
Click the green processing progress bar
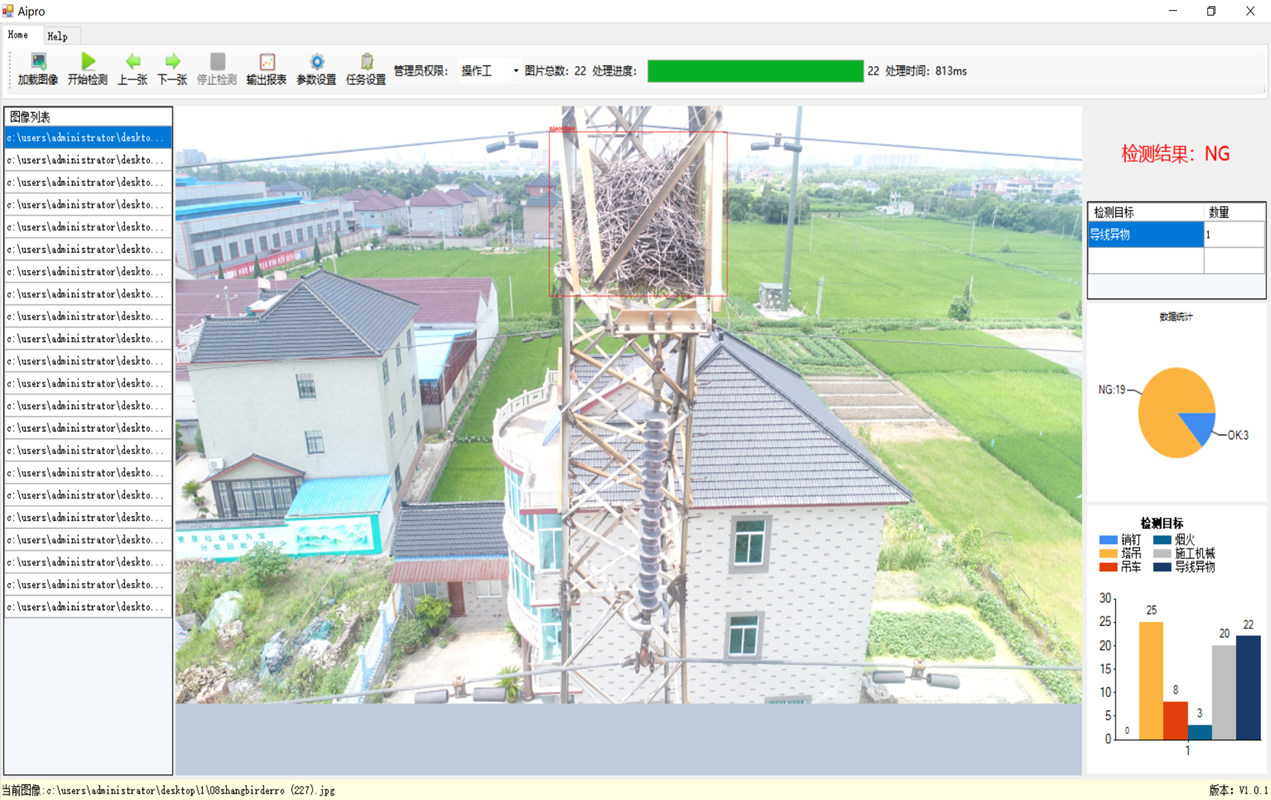tap(755, 71)
